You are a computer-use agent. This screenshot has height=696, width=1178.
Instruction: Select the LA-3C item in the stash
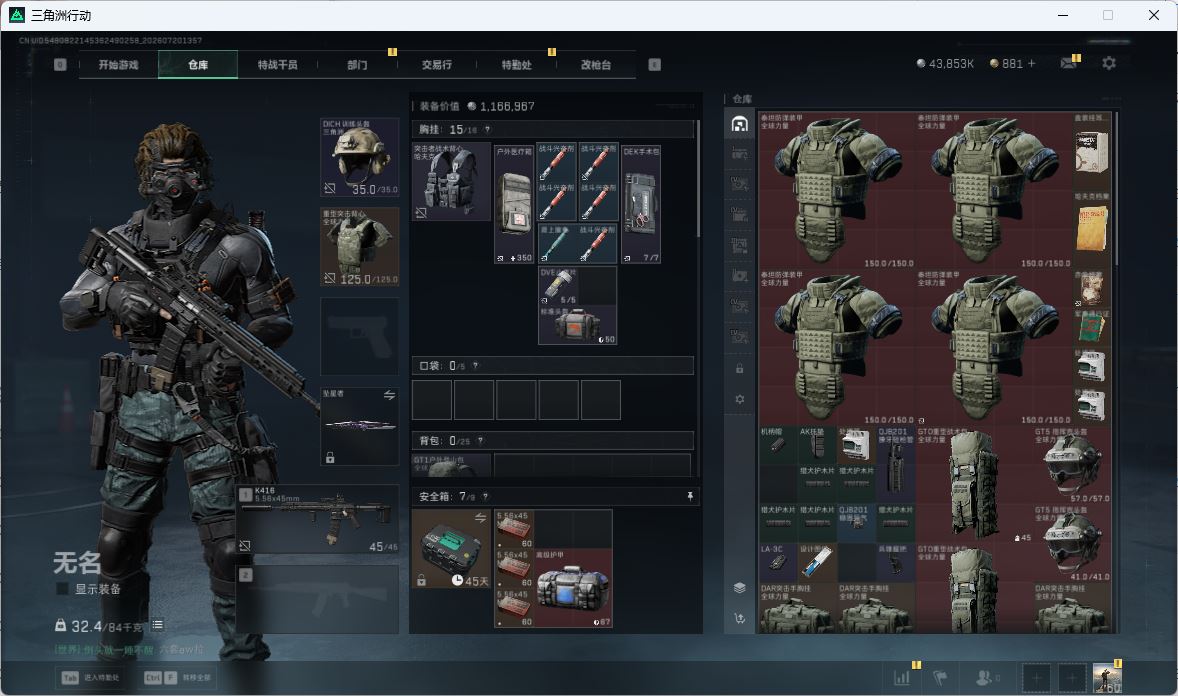pos(778,562)
